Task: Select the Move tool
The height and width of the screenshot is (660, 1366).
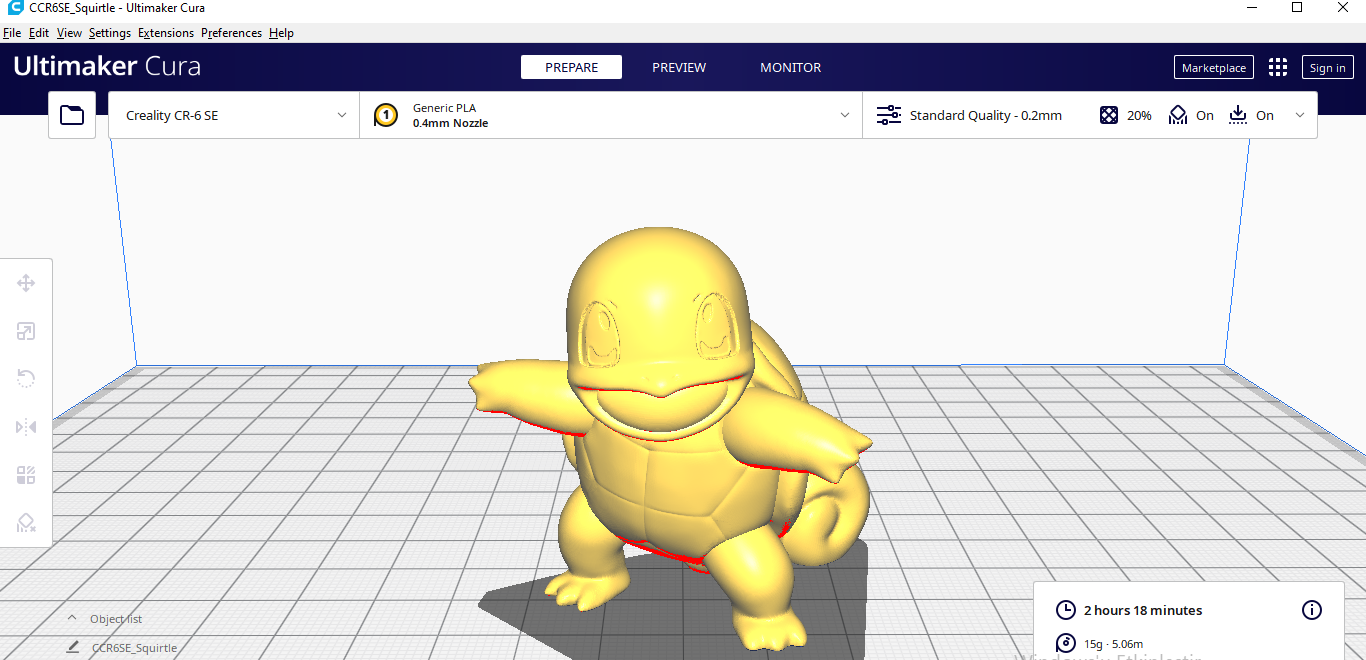Action: pos(26,283)
